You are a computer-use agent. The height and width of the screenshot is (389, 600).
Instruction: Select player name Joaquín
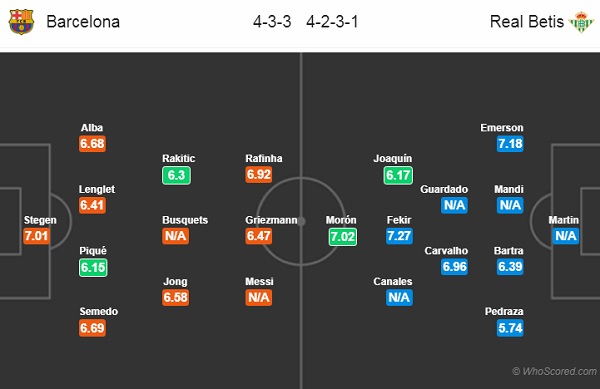[x=393, y=158]
